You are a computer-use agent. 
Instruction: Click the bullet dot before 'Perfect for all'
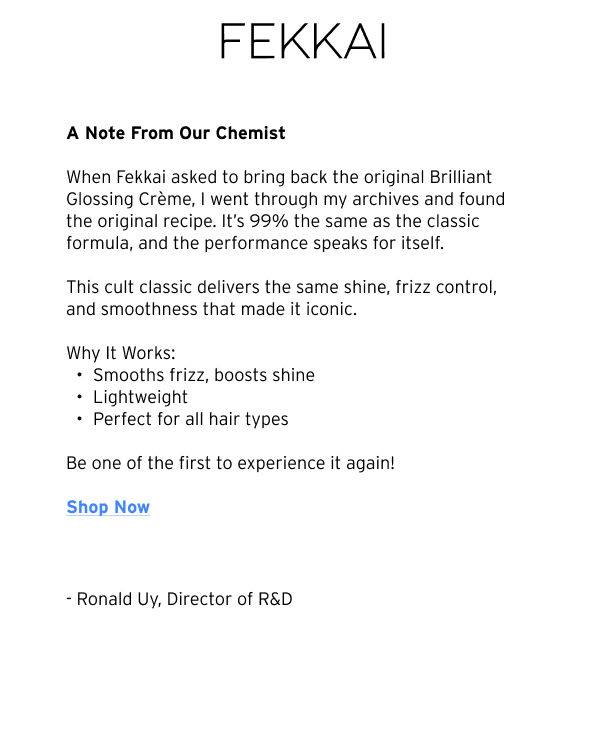79,419
